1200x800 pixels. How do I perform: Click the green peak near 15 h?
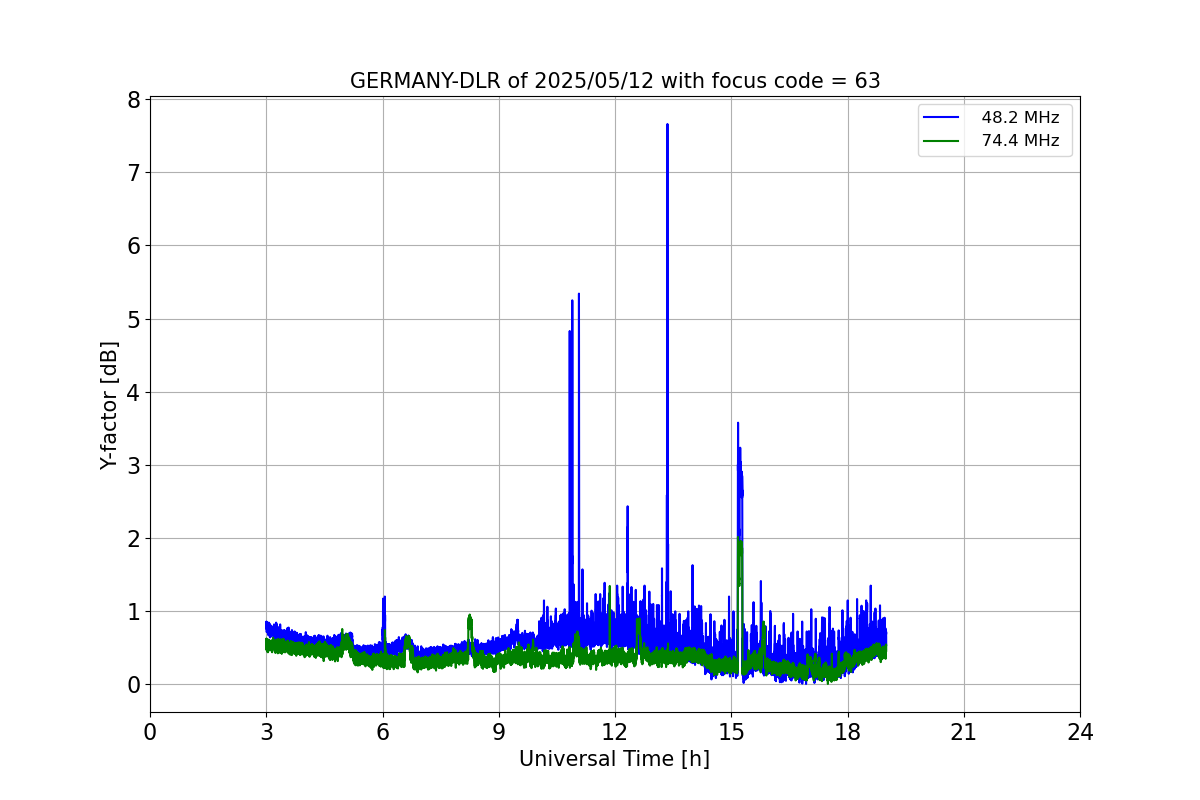point(739,540)
